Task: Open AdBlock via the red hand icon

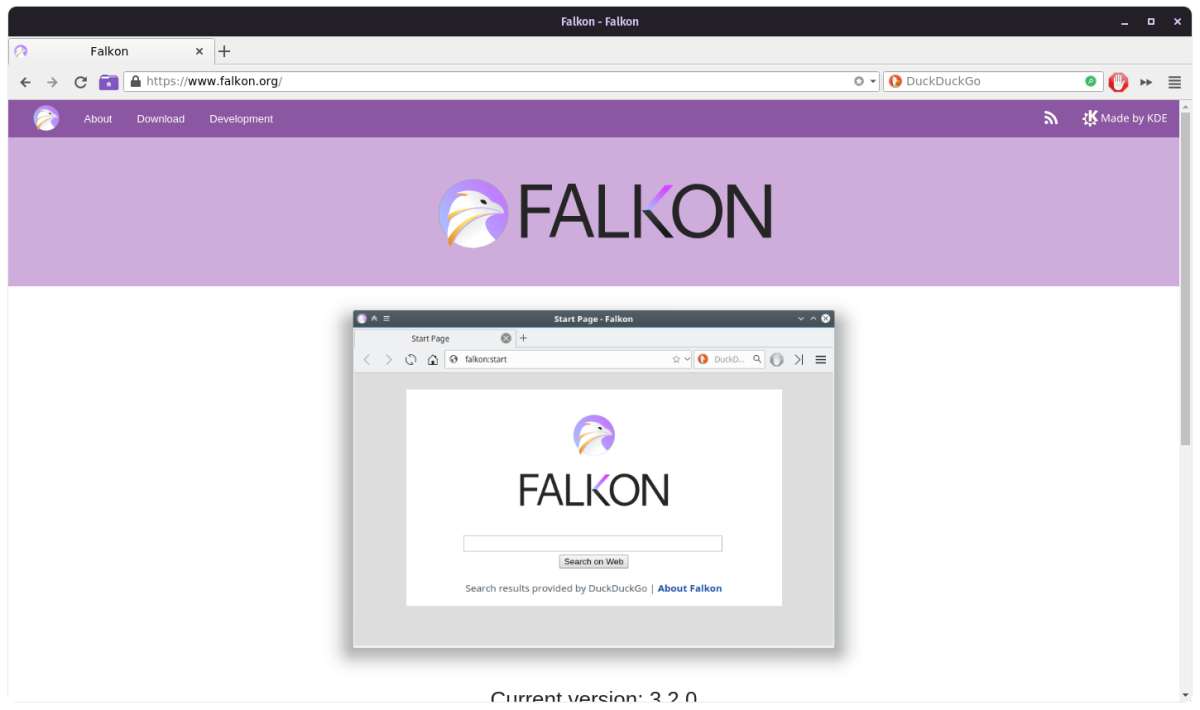Action: tap(1117, 82)
